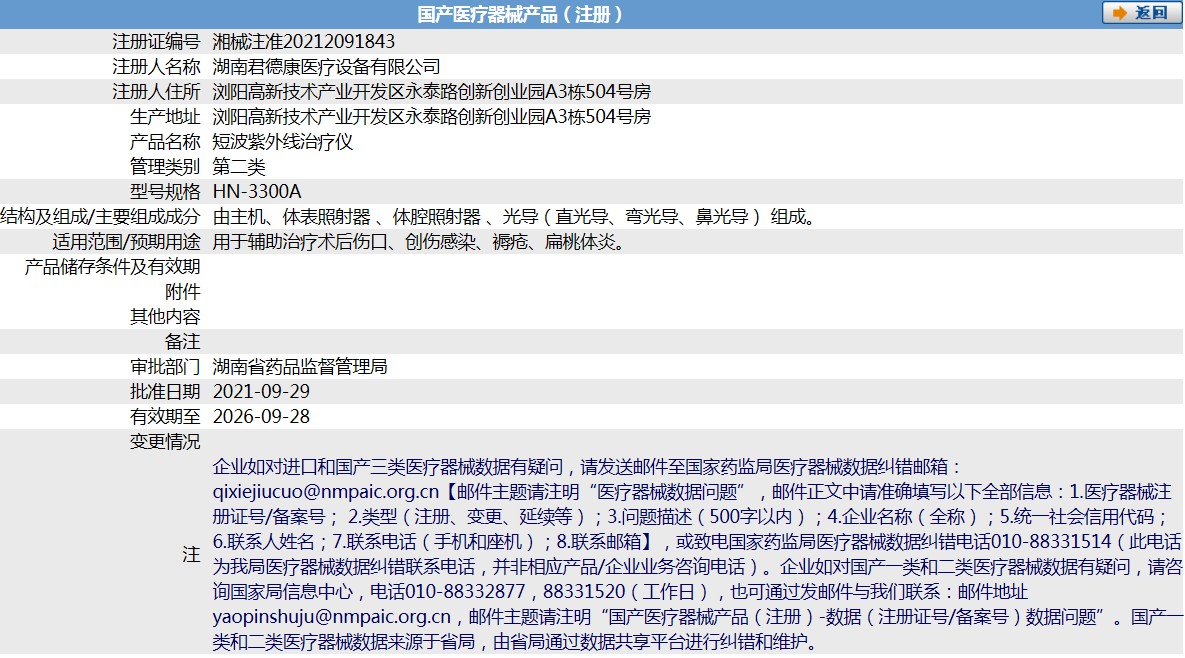Screen dimensions: 1185x658
Task: Select the 注册人住所 address value
Action: (x=432, y=91)
